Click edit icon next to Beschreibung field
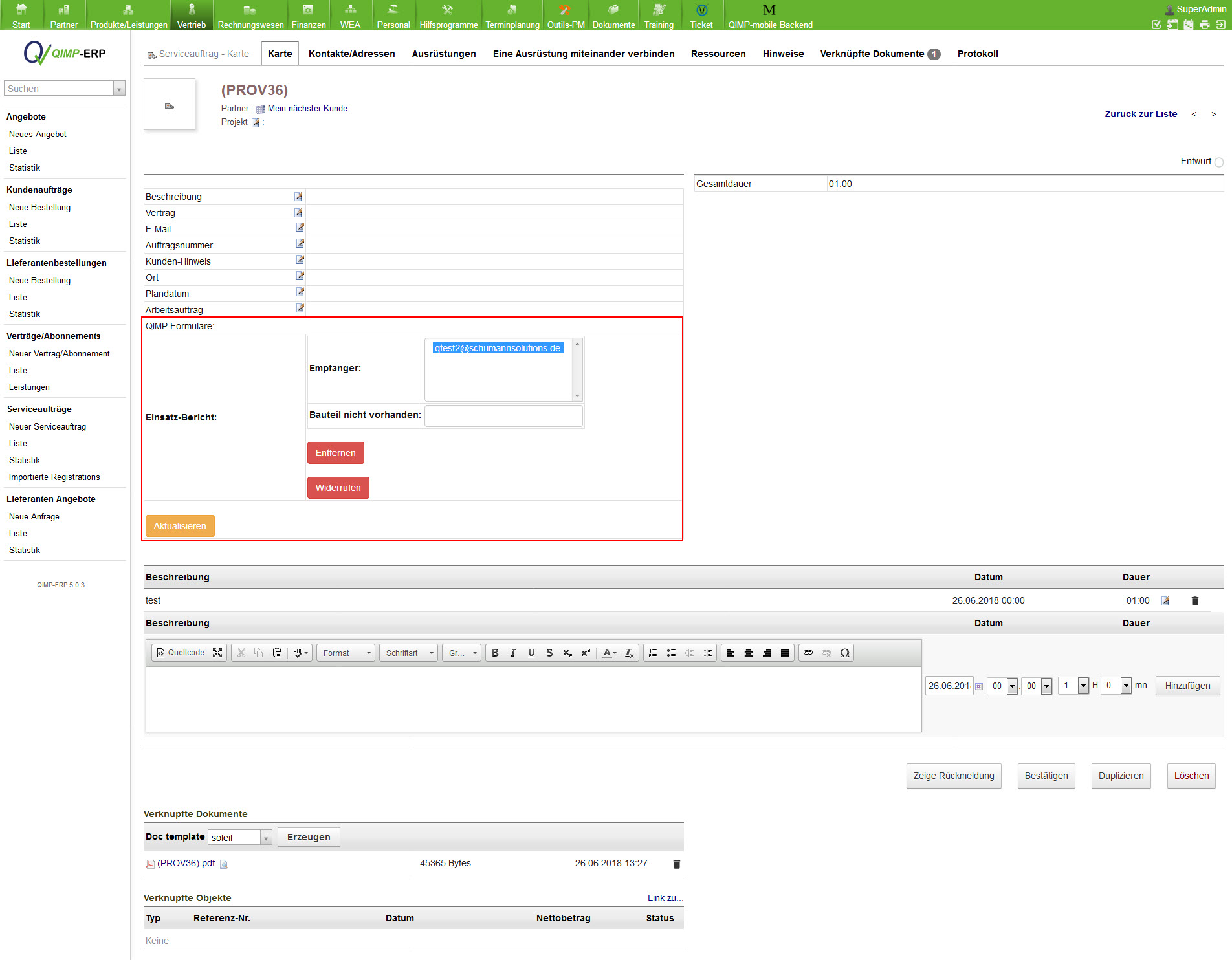This screenshot has height=960, width=1232. [298, 197]
